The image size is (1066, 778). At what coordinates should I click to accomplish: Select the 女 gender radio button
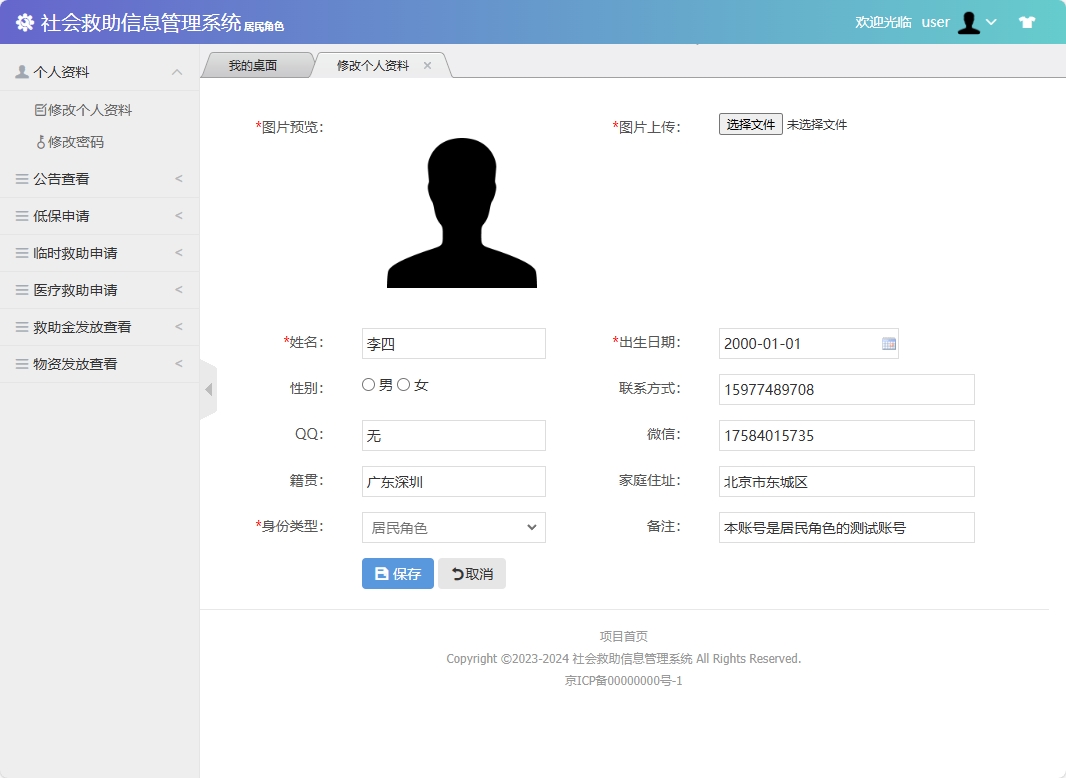coord(403,383)
